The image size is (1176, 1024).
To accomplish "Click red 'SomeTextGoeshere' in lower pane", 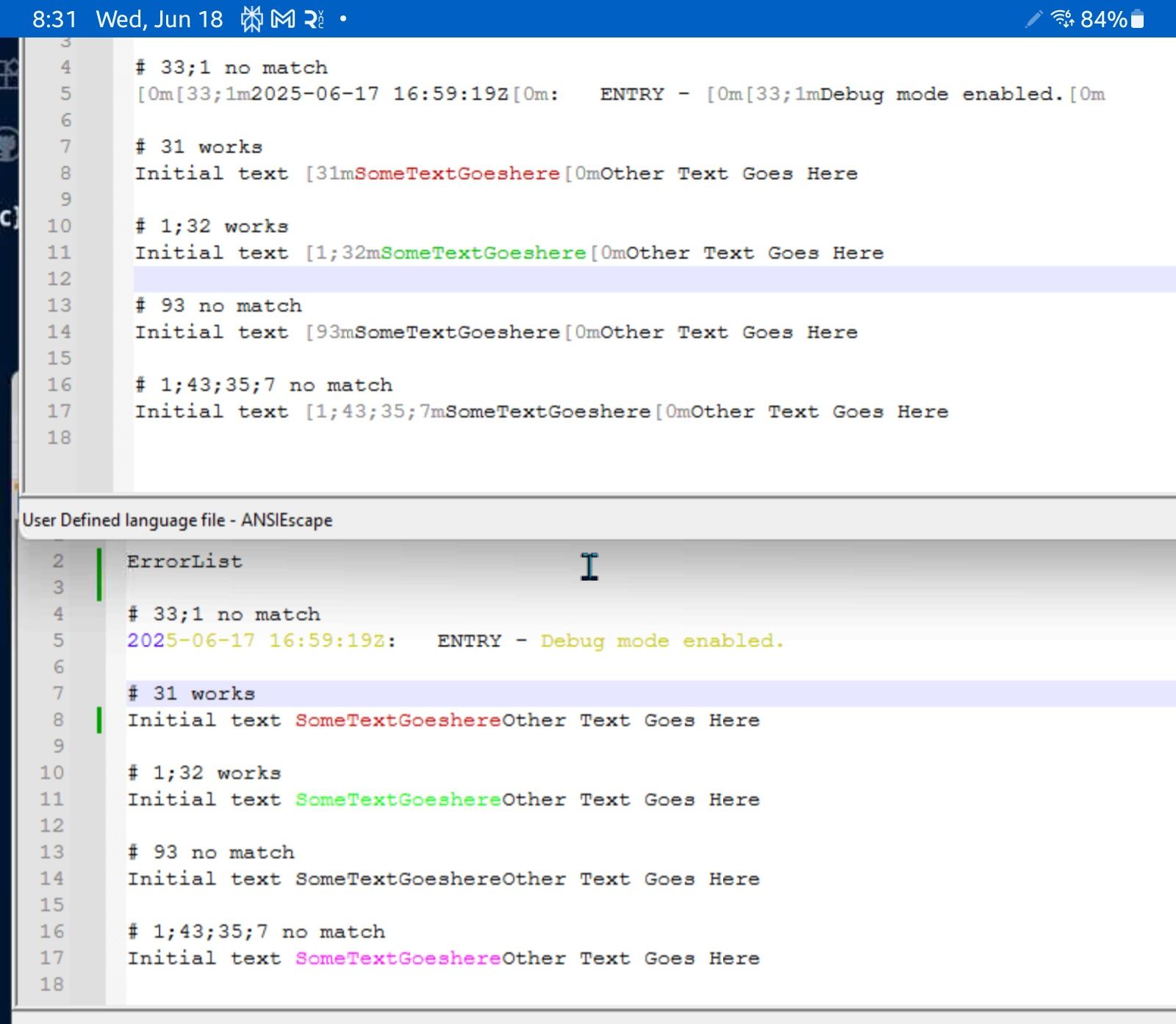I will [x=398, y=720].
